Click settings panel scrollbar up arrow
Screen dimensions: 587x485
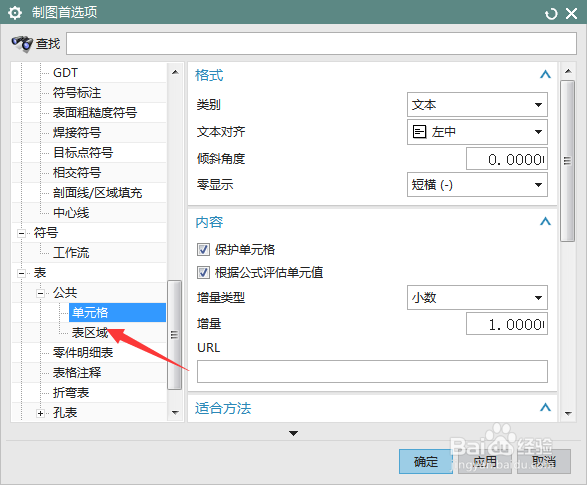pyautogui.click(x=568, y=71)
